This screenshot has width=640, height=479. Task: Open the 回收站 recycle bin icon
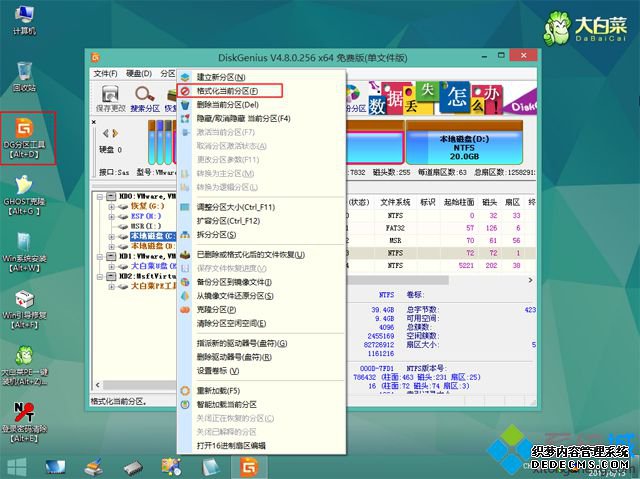point(24,76)
